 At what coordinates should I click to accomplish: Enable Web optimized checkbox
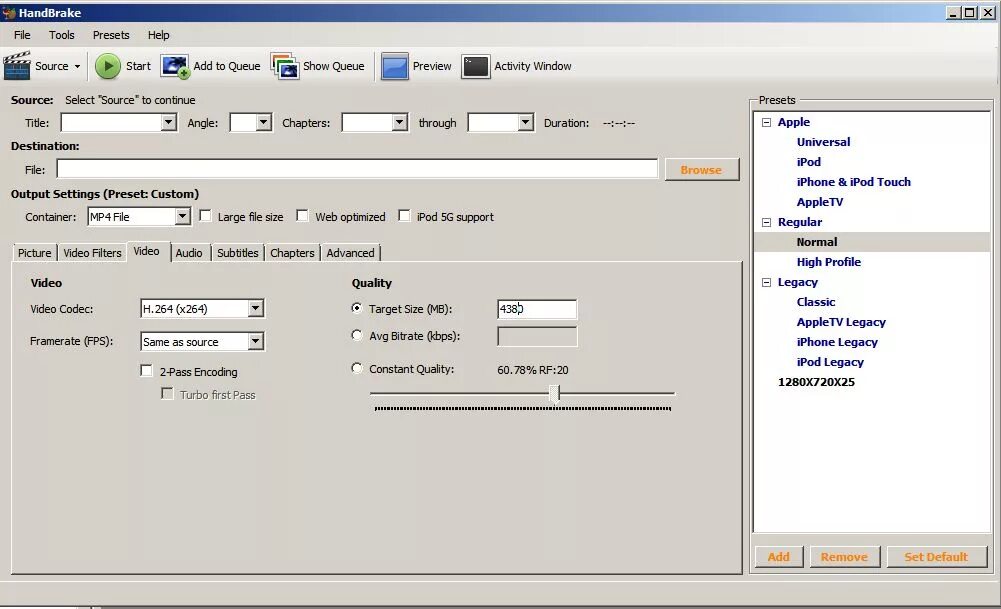click(303, 216)
